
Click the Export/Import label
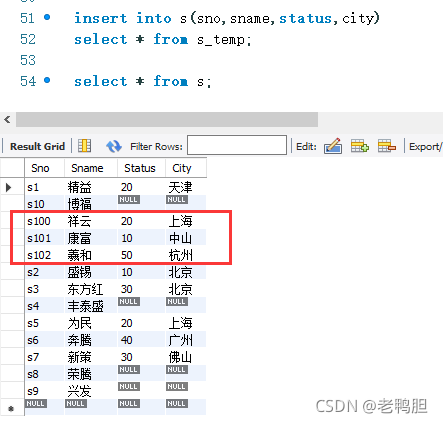(426, 147)
